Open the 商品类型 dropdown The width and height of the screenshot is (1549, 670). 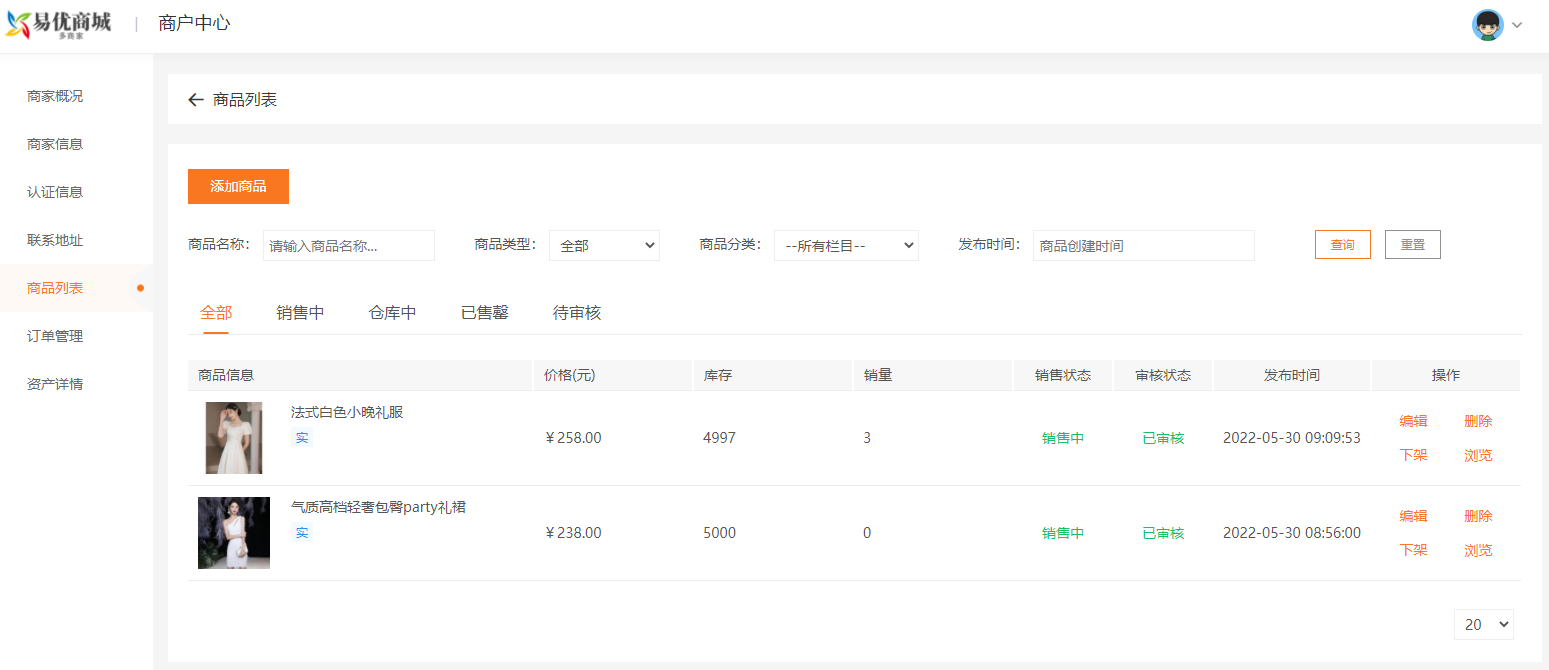(604, 245)
